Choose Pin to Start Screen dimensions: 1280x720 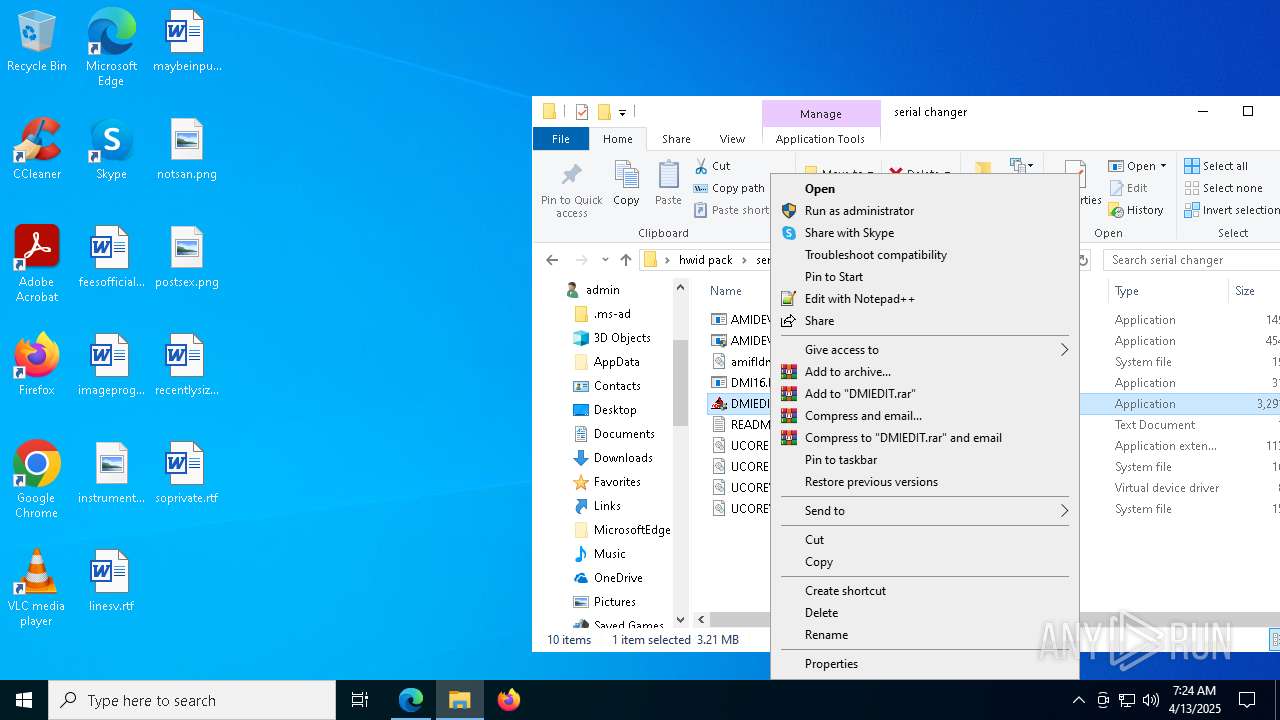[924, 277]
